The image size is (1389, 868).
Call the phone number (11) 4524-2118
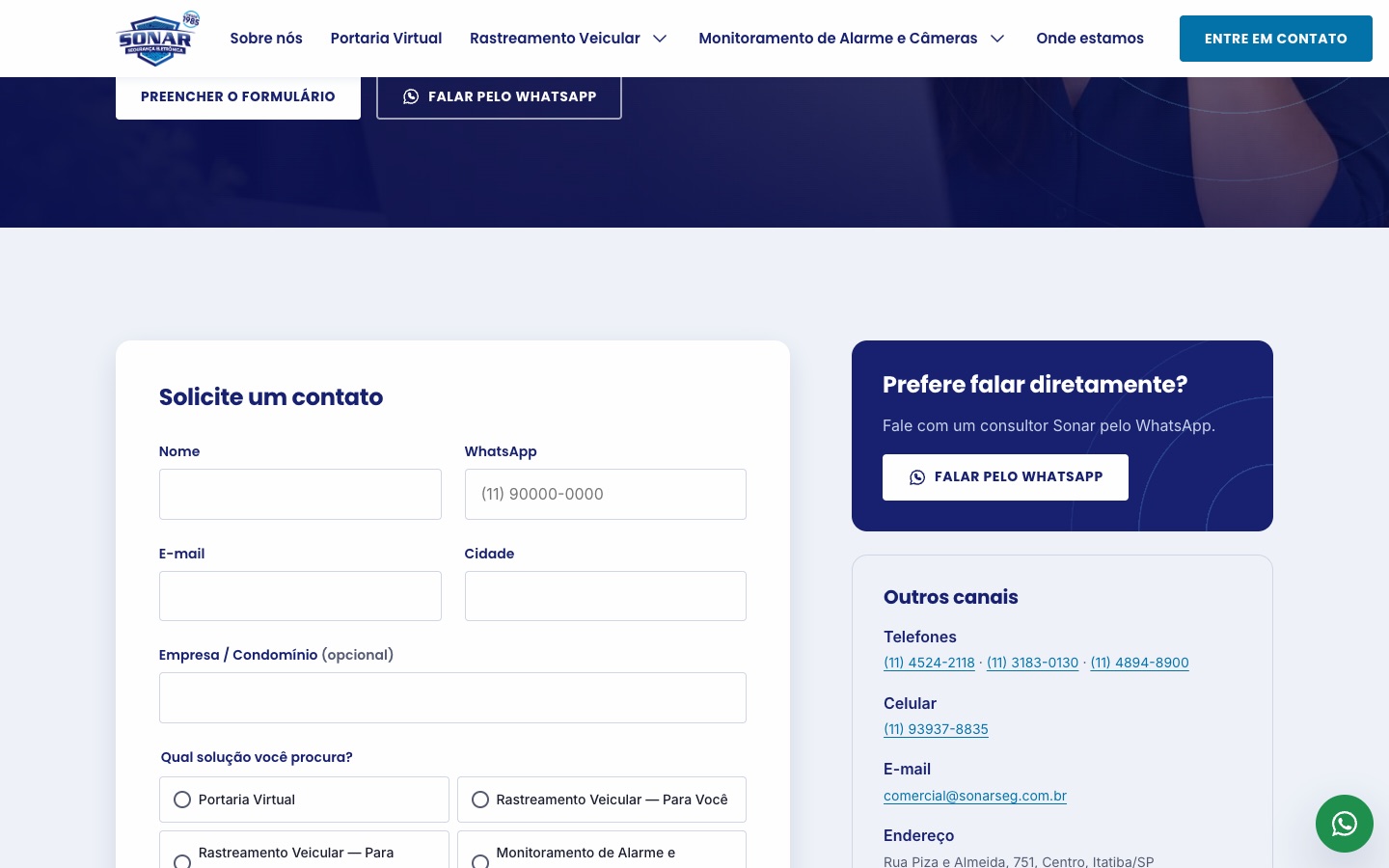click(929, 663)
